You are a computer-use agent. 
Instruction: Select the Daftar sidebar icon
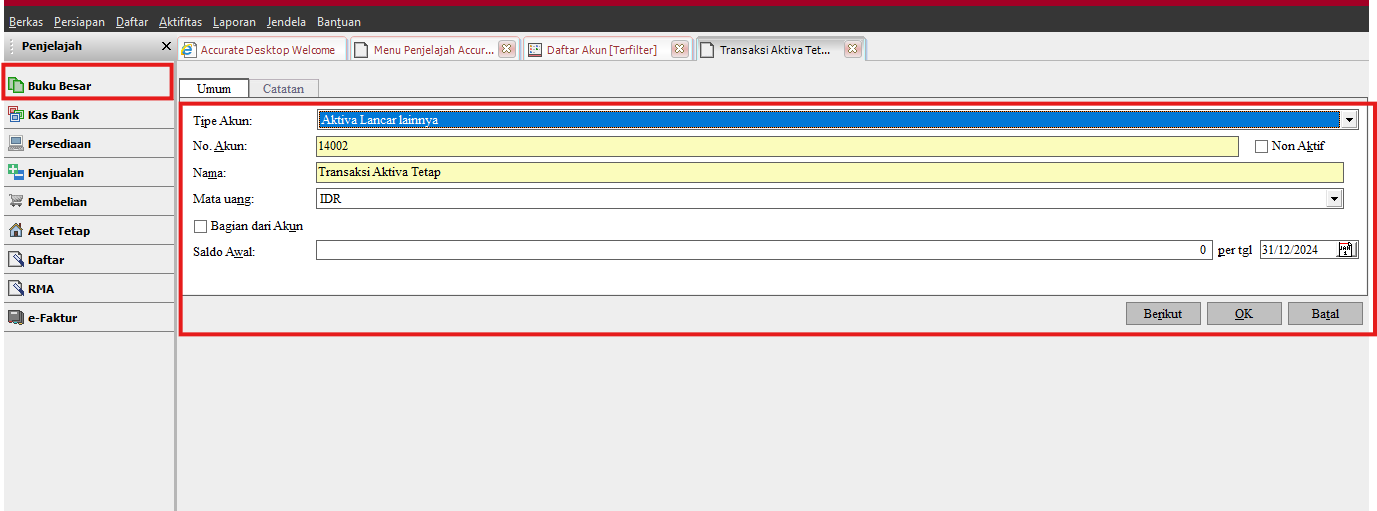pos(16,260)
